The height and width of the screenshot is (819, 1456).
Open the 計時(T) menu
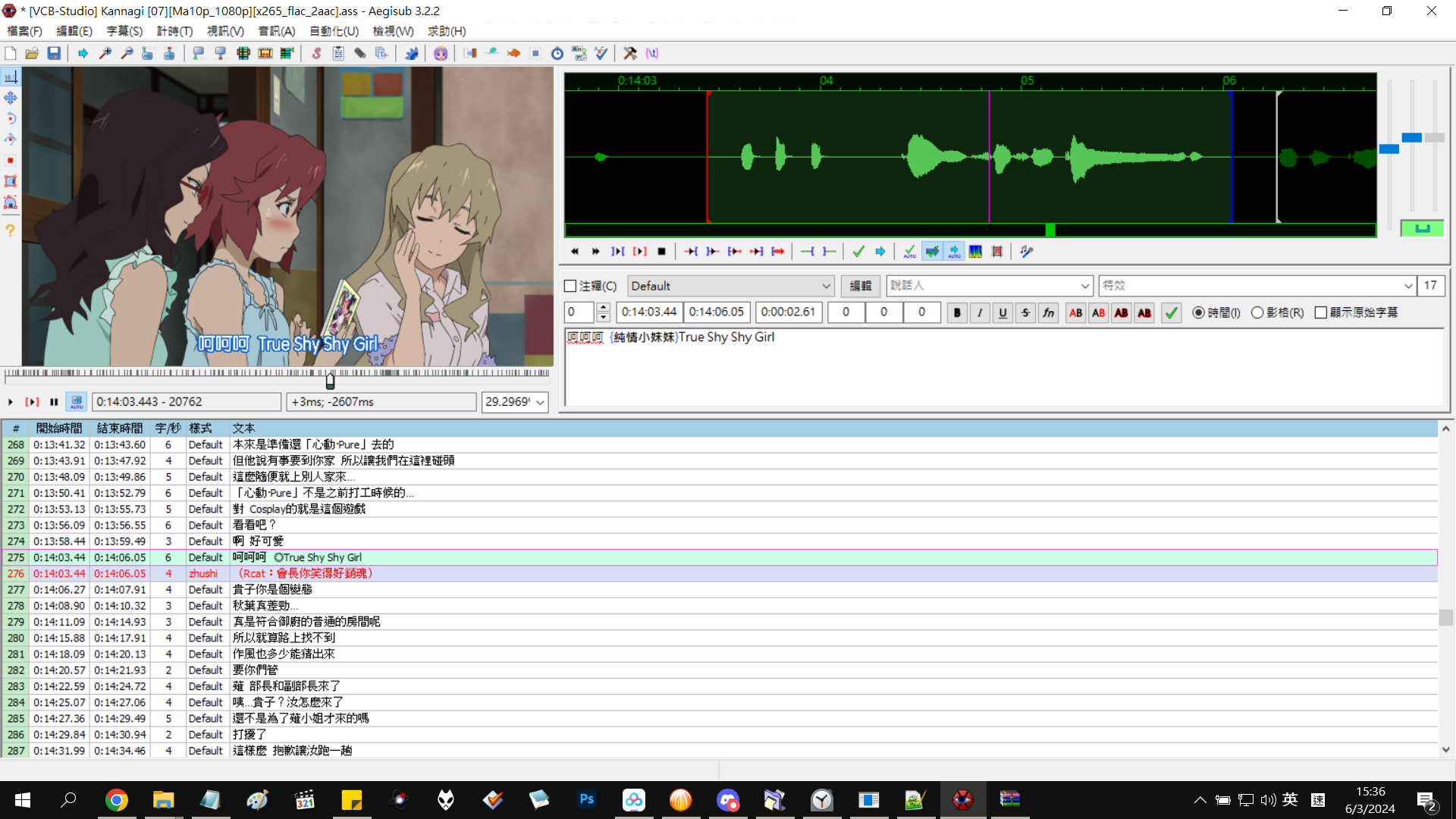tap(174, 31)
